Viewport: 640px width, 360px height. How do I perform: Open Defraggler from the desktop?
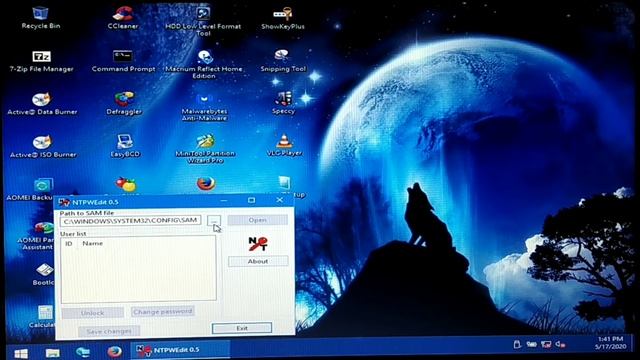click(124, 104)
